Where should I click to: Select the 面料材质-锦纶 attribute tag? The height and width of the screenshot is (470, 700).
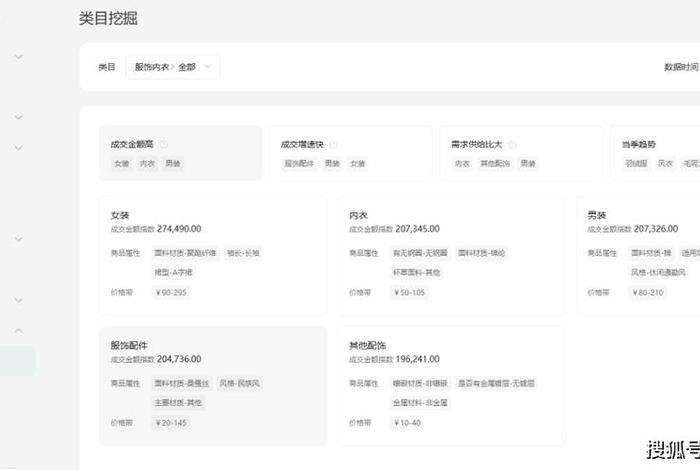coord(481,253)
